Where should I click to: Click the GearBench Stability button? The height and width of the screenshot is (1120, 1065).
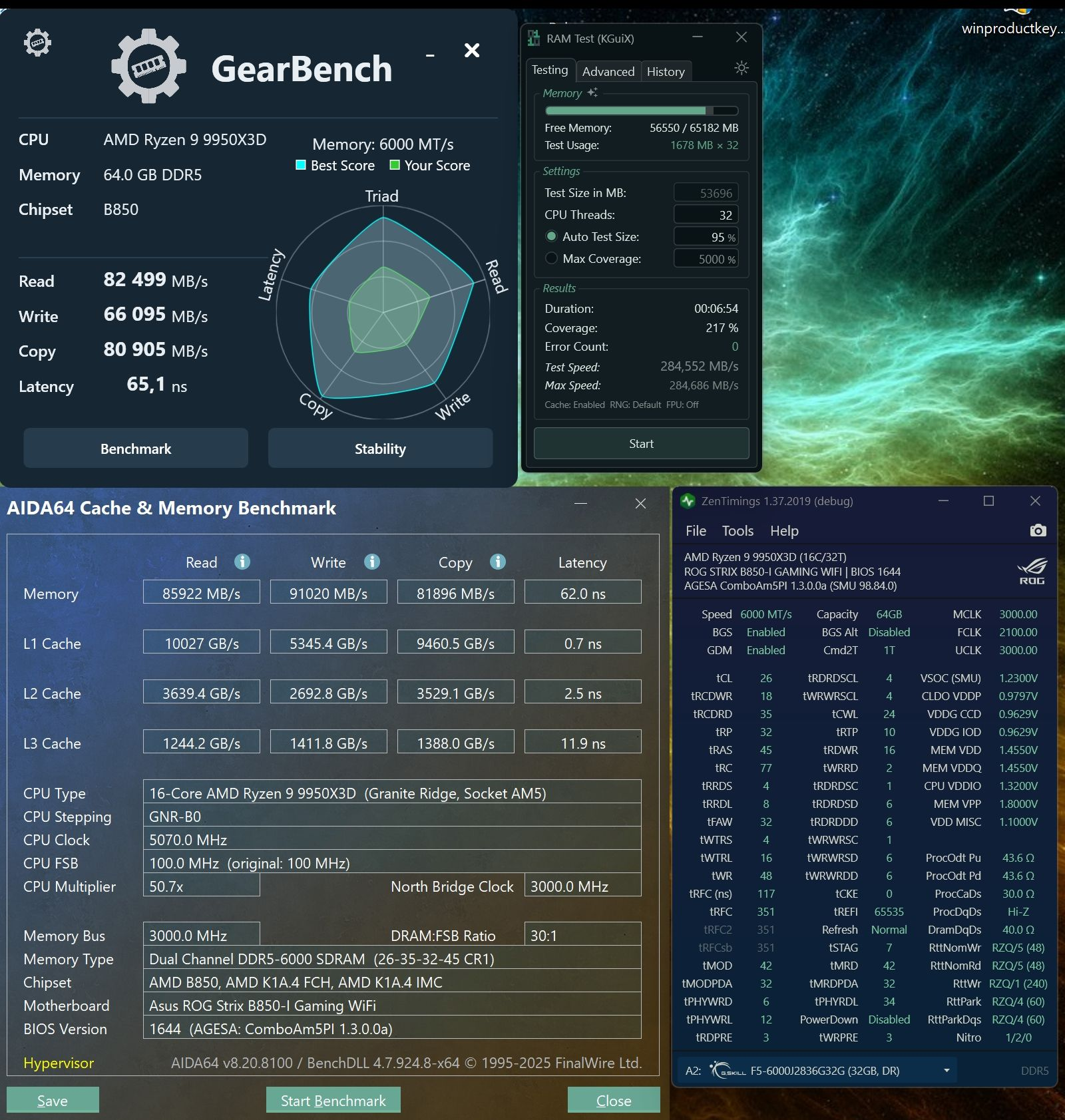click(x=380, y=449)
